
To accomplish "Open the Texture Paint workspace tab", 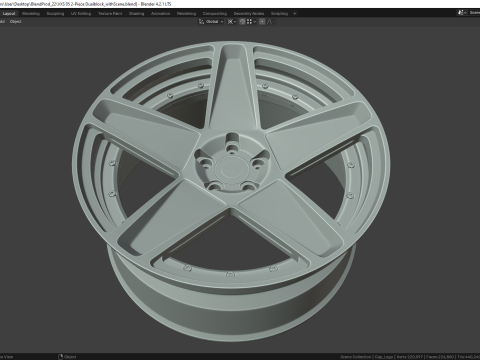I will [x=110, y=14].
